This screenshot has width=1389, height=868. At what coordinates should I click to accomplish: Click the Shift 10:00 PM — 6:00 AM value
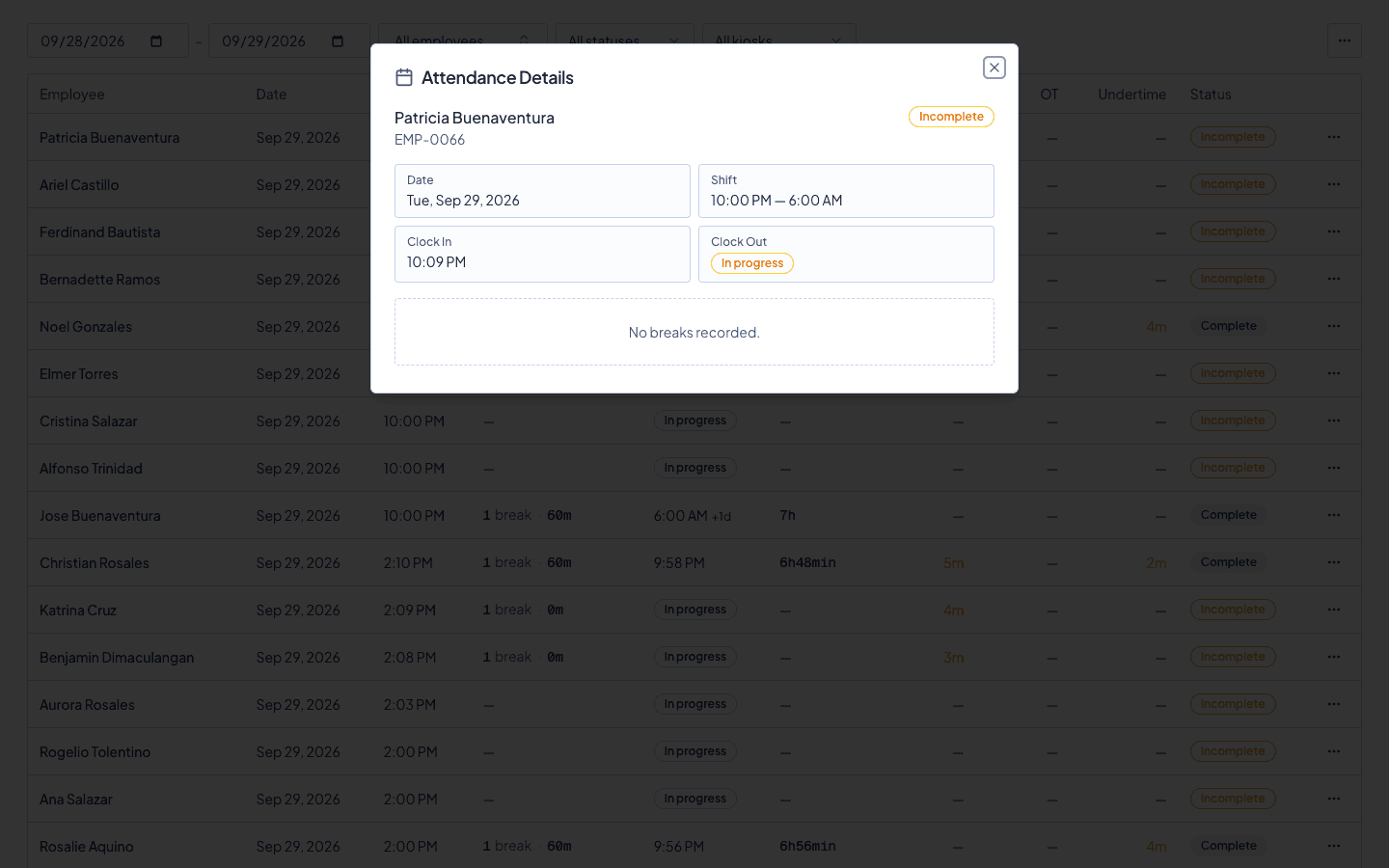pyautogui.click(x=776, y=201)
